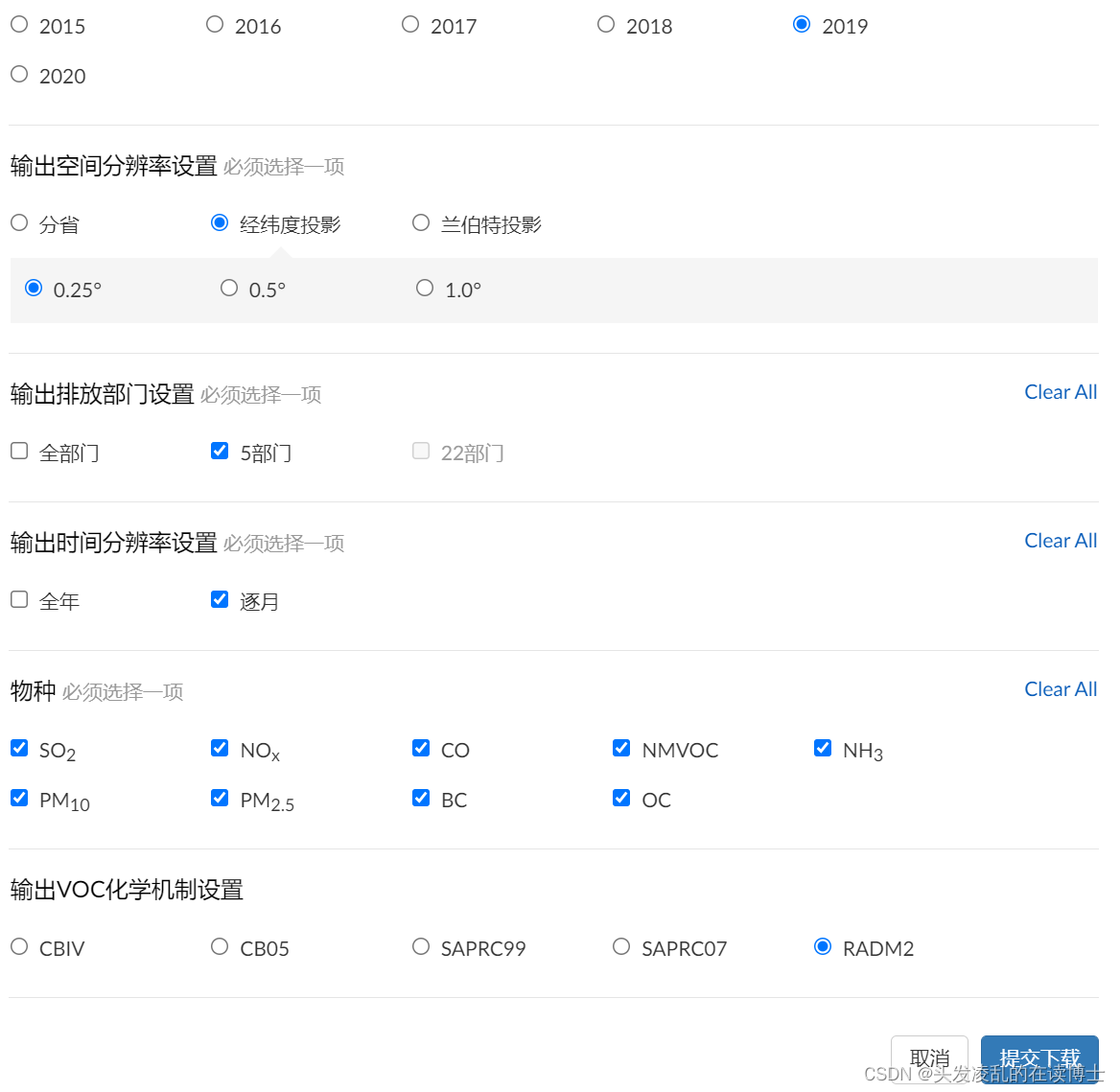
Task: Check the 全年 annual time resolution
Action: coord(18,598)
